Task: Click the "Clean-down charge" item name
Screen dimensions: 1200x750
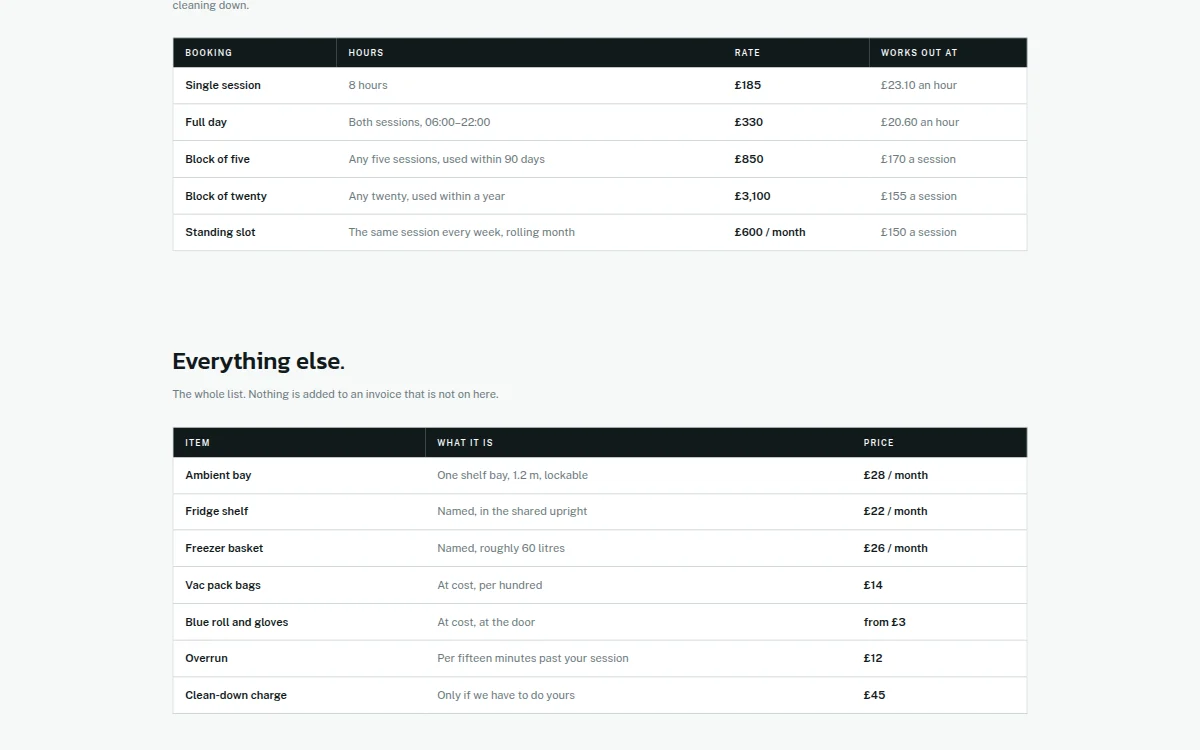Action: click(x=236, y=695)
